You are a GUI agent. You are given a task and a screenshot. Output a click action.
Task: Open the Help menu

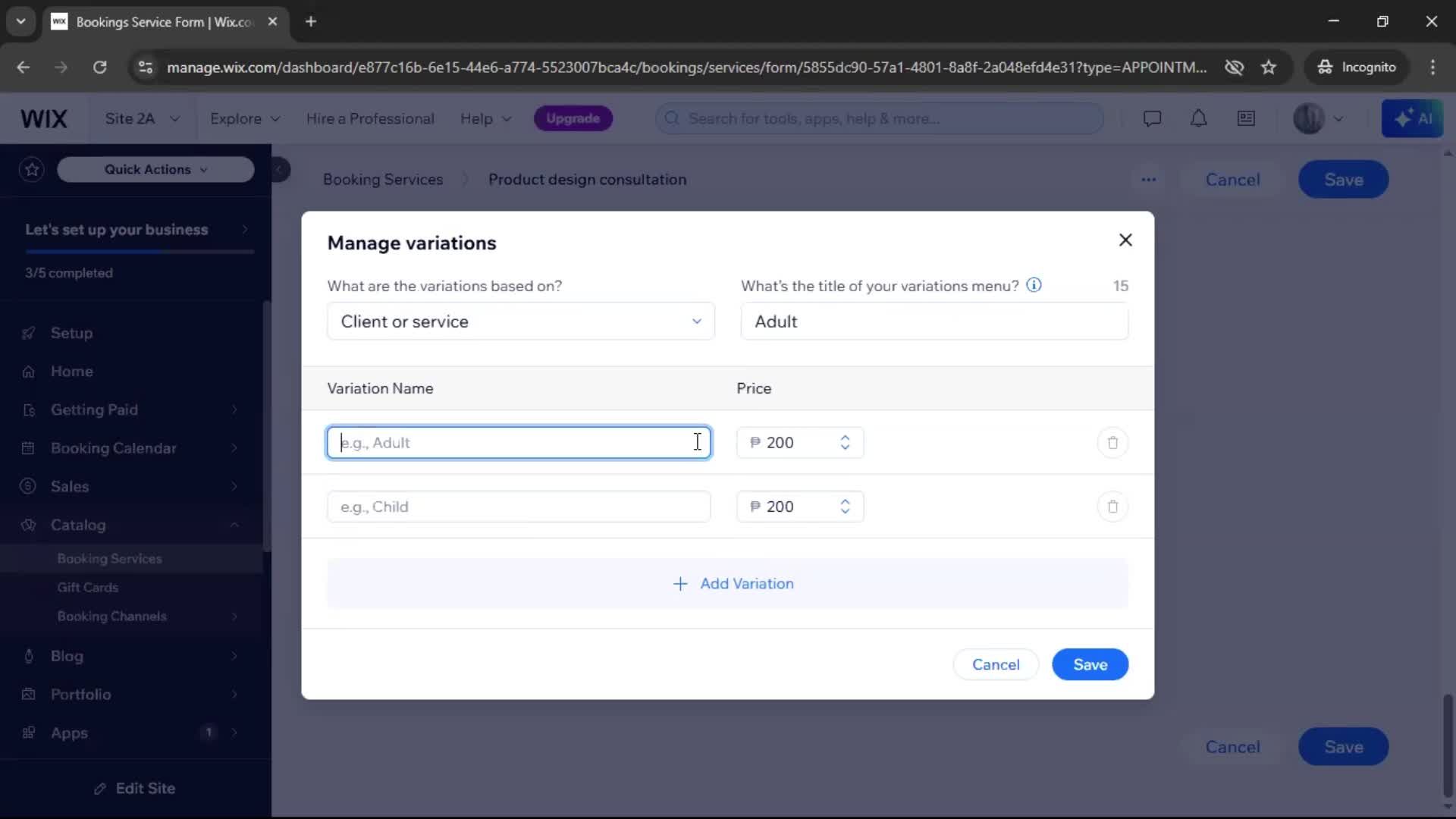point(485,119)
